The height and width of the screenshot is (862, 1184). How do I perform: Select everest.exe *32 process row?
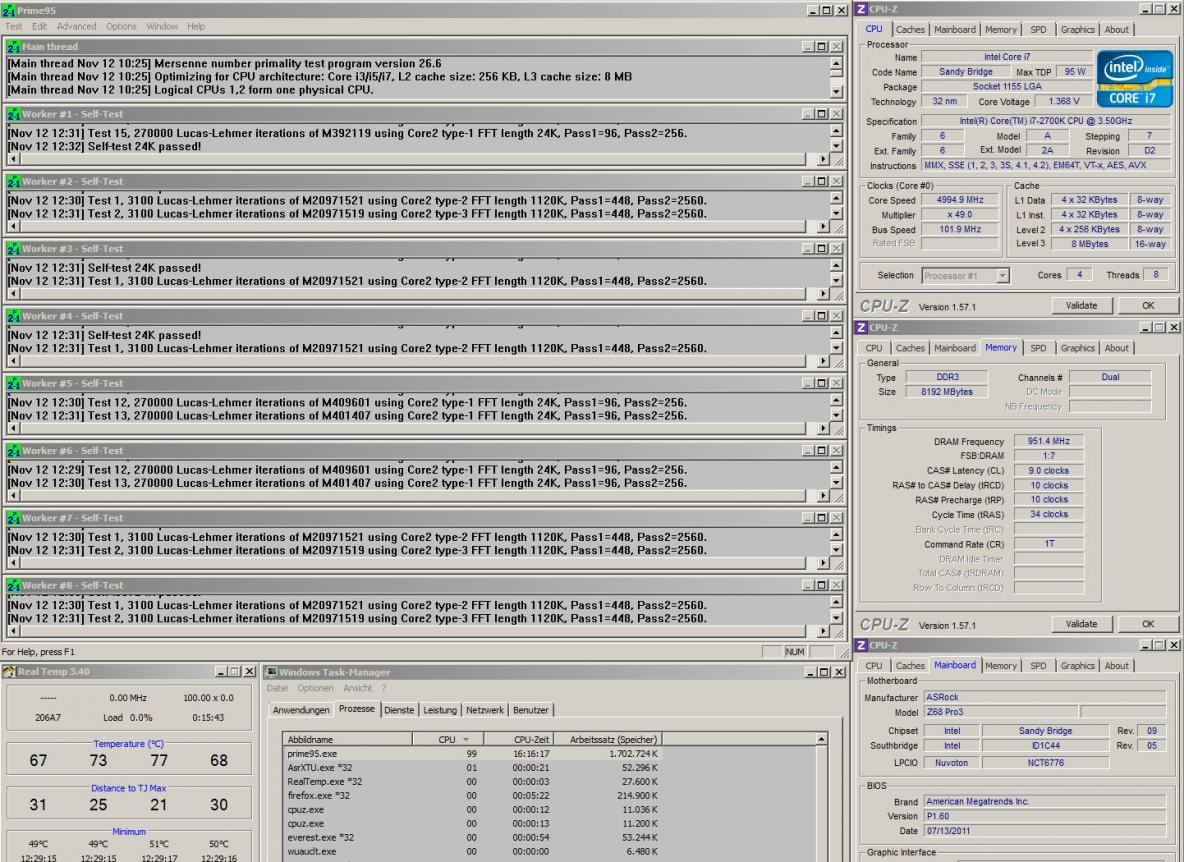(473, 837)
